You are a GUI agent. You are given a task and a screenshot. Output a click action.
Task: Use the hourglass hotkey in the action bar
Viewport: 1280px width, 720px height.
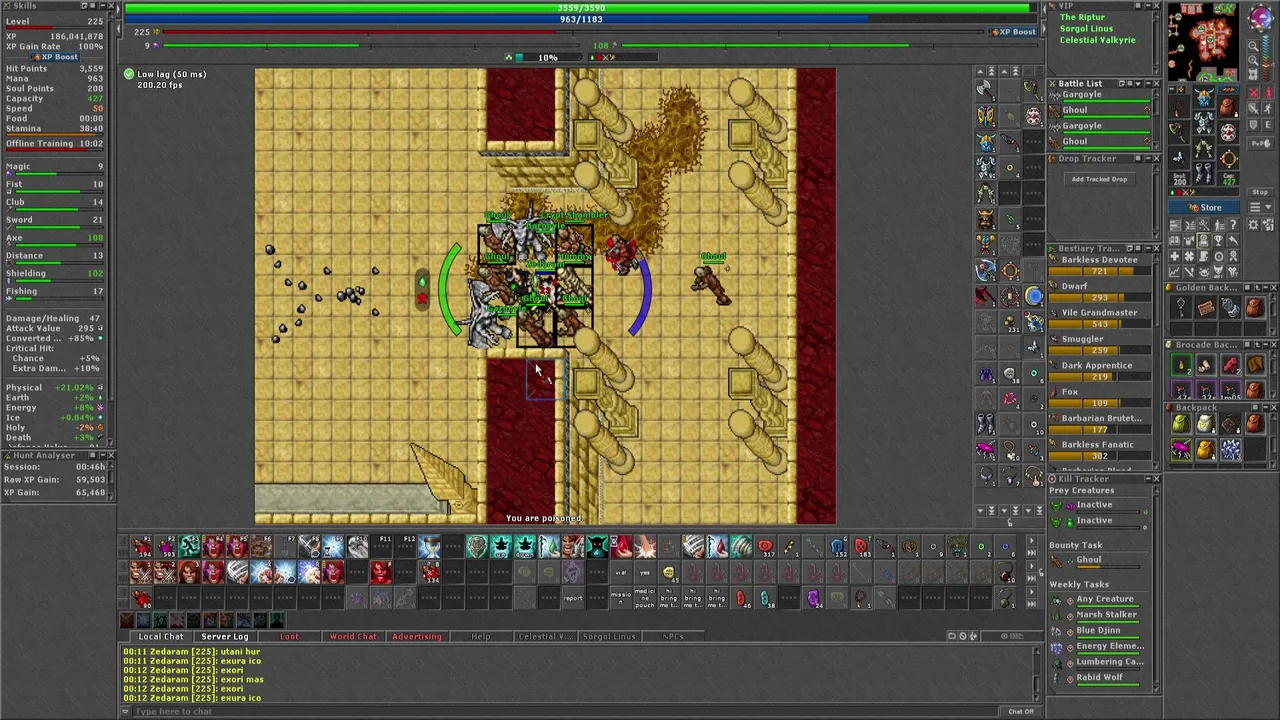point(429,546)
